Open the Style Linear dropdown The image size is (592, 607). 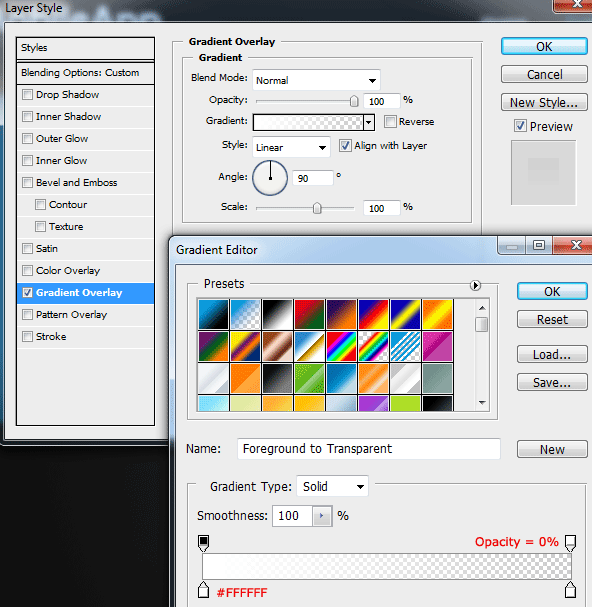[291, 147]
